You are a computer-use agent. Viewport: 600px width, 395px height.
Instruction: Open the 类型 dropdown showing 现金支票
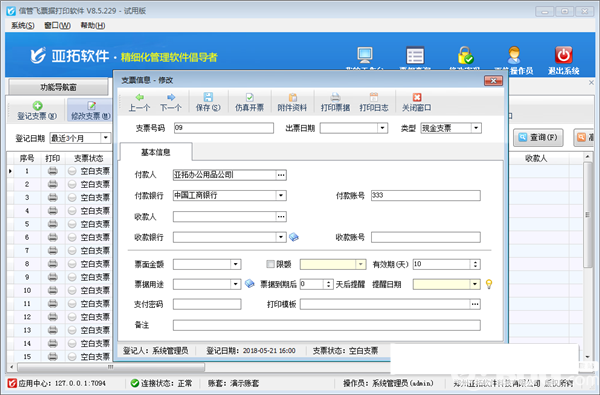[476, 128]
